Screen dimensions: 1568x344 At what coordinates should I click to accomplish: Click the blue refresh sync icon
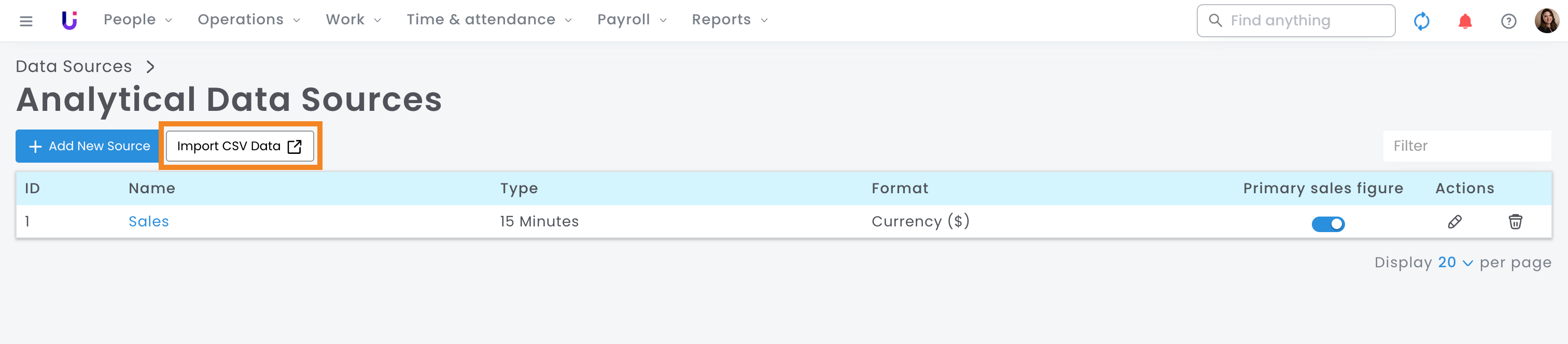1421,21
